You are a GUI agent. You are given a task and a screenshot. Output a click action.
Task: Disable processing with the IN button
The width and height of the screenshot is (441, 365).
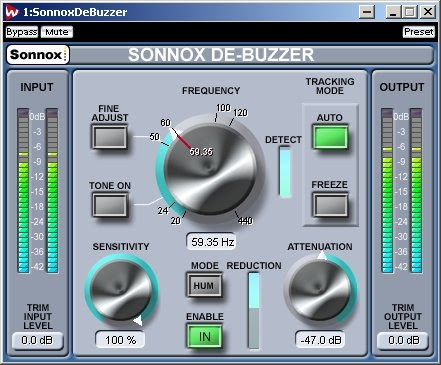[x=204, y=336]
